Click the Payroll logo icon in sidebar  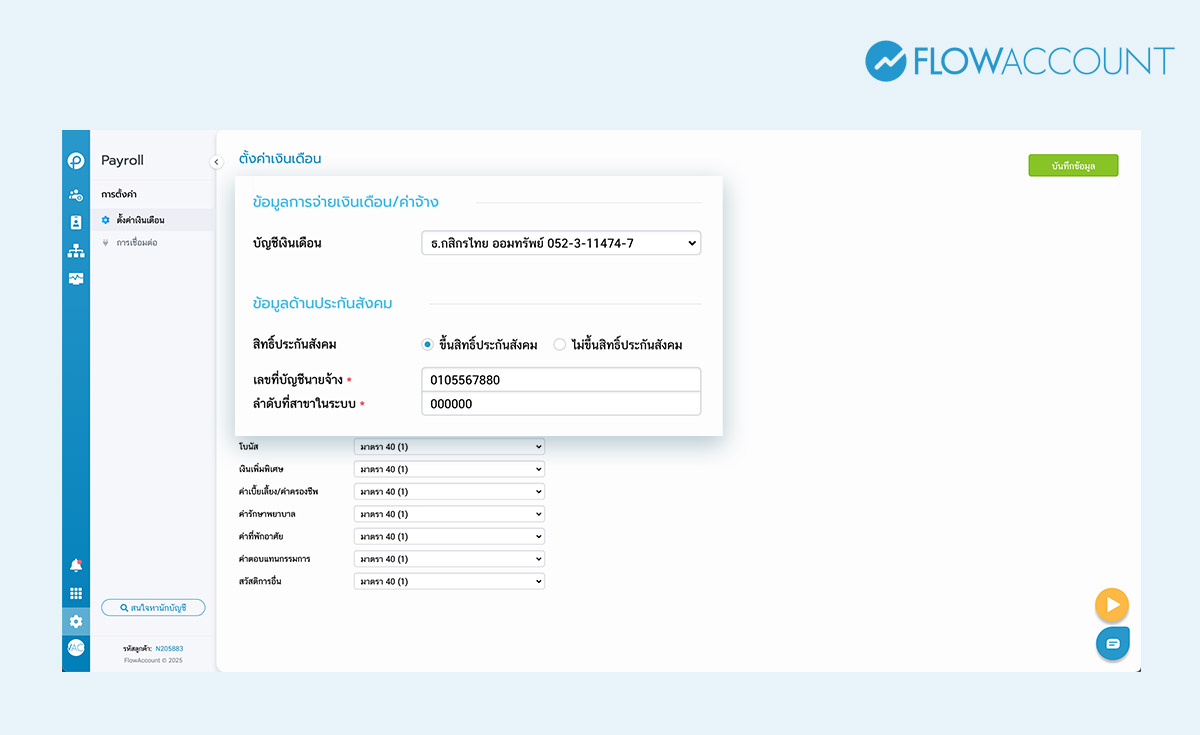coord(76,160)
